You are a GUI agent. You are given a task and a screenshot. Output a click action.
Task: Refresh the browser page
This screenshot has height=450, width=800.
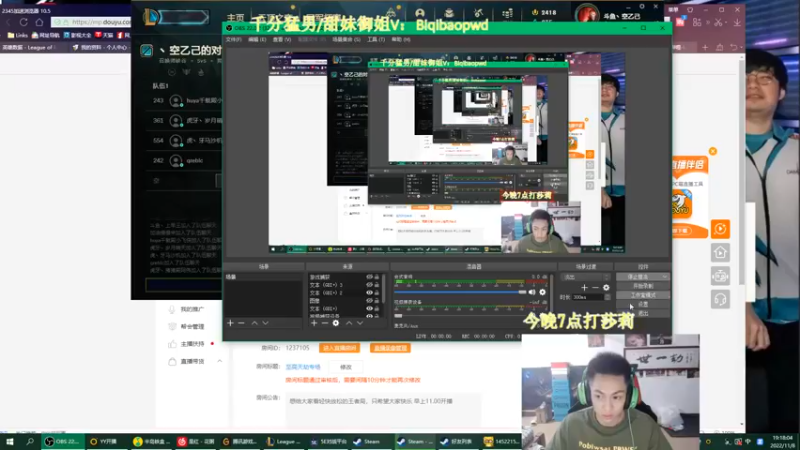[x=23, y=22]
